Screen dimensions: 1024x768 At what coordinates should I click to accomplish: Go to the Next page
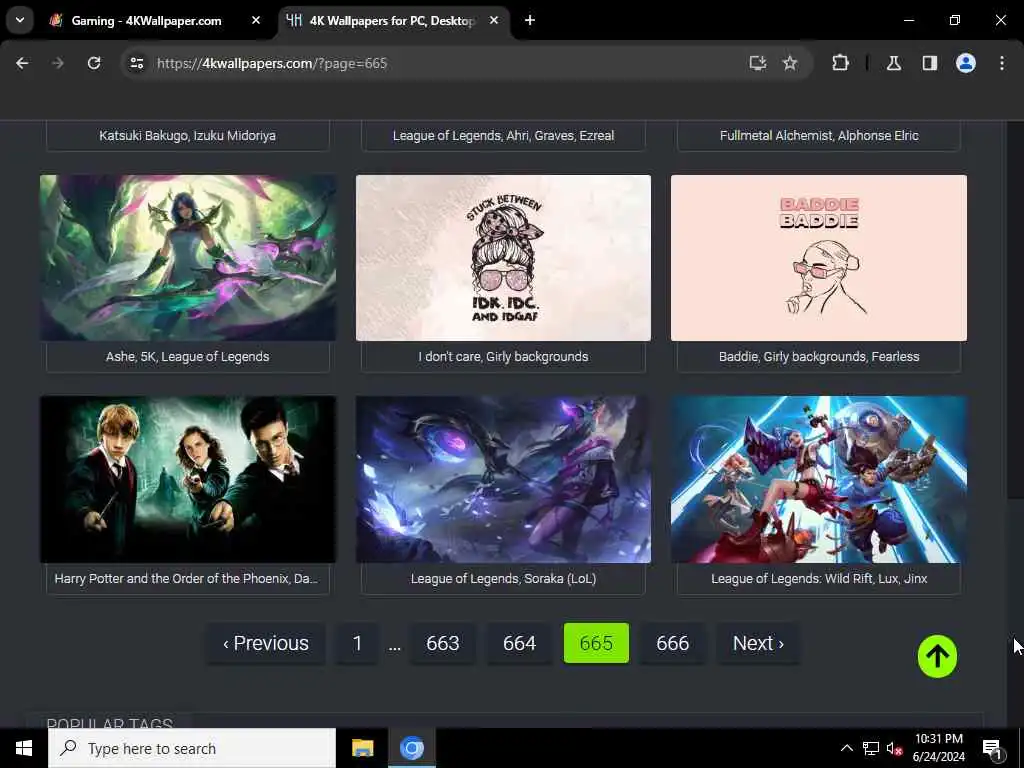[758, 643]
